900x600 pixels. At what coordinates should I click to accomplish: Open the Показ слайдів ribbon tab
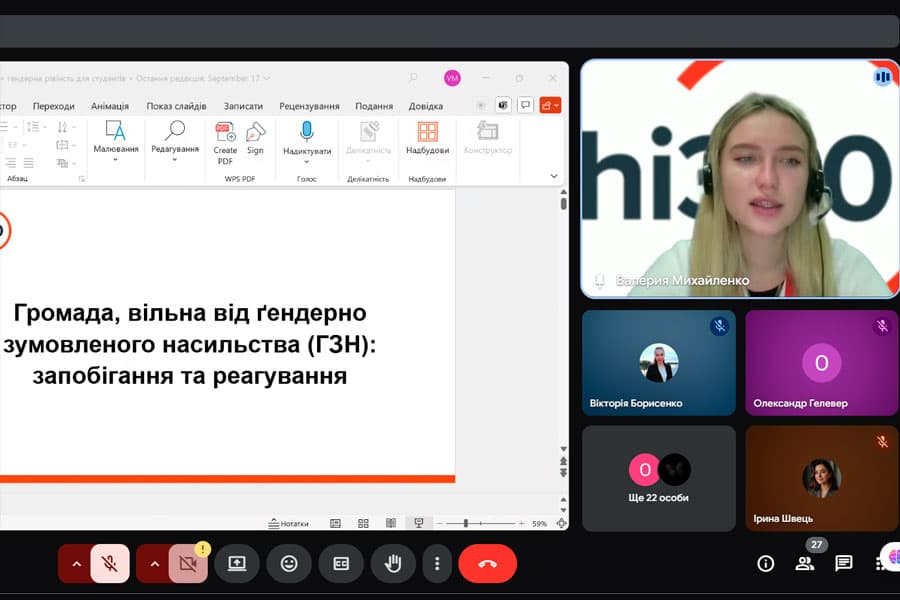click(x=176, y=106)
